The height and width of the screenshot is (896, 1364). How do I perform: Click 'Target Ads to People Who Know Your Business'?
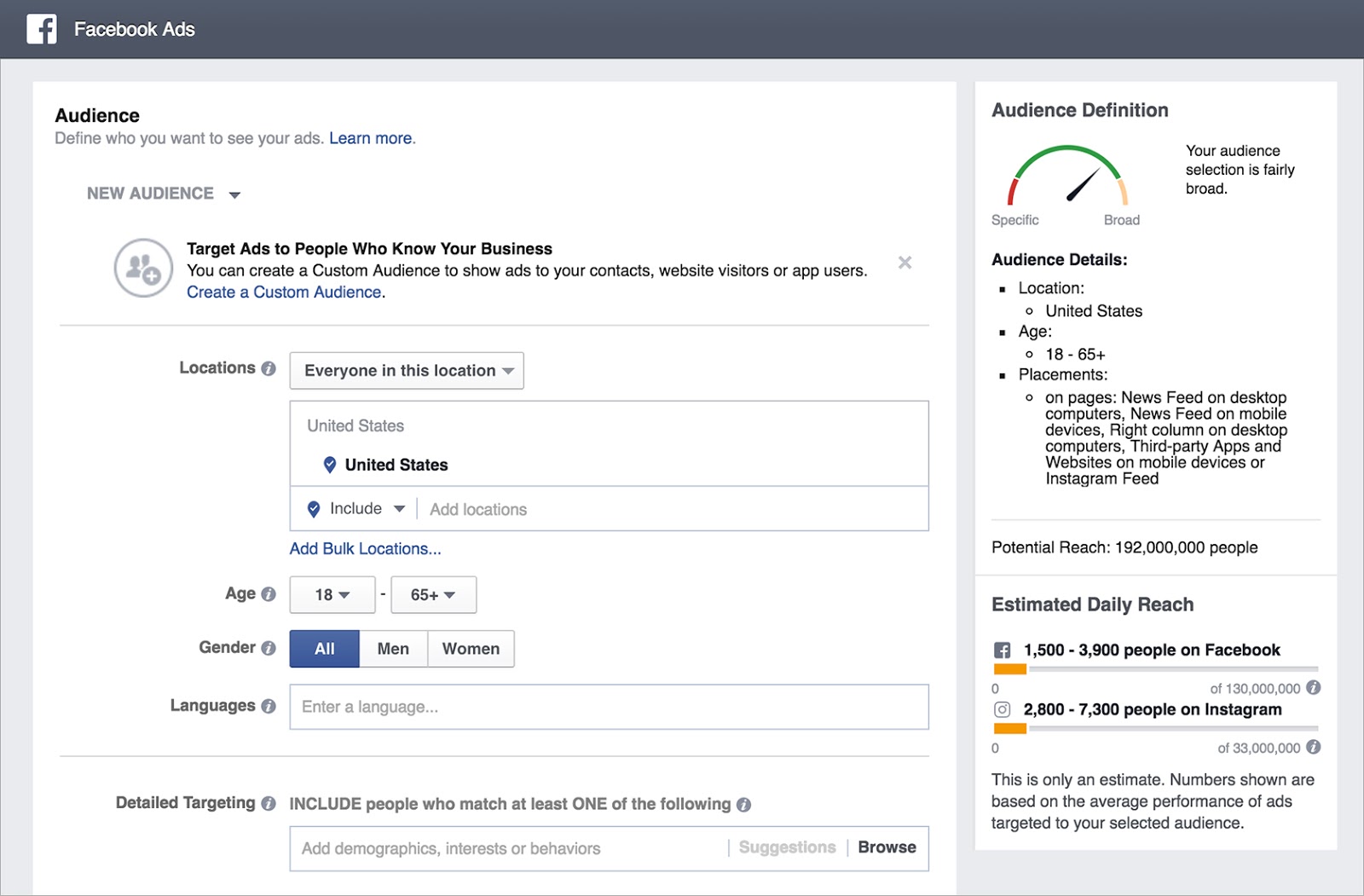[x=369, y=249]
